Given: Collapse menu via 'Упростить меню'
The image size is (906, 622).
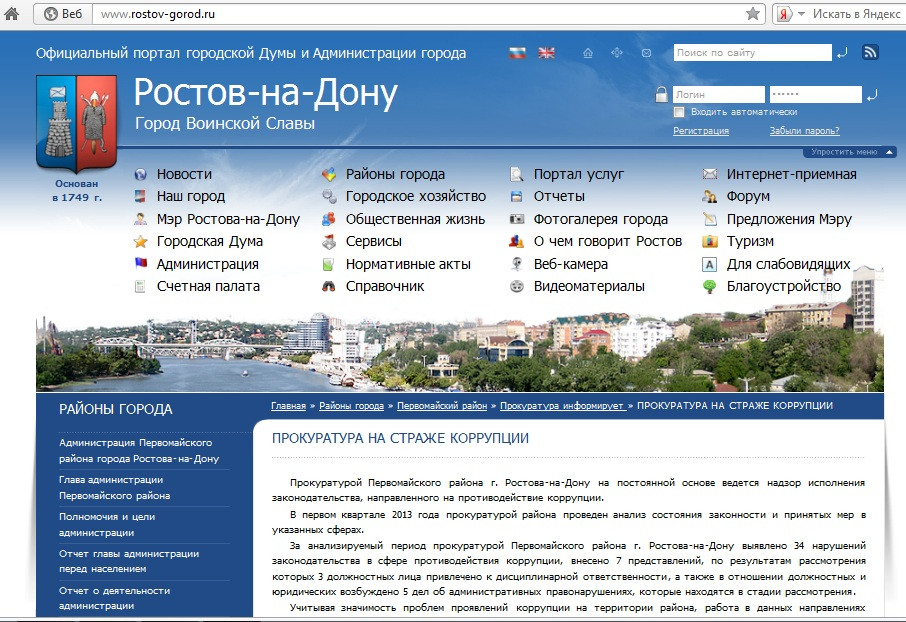Looking at the screenshot, I should 850,152.
